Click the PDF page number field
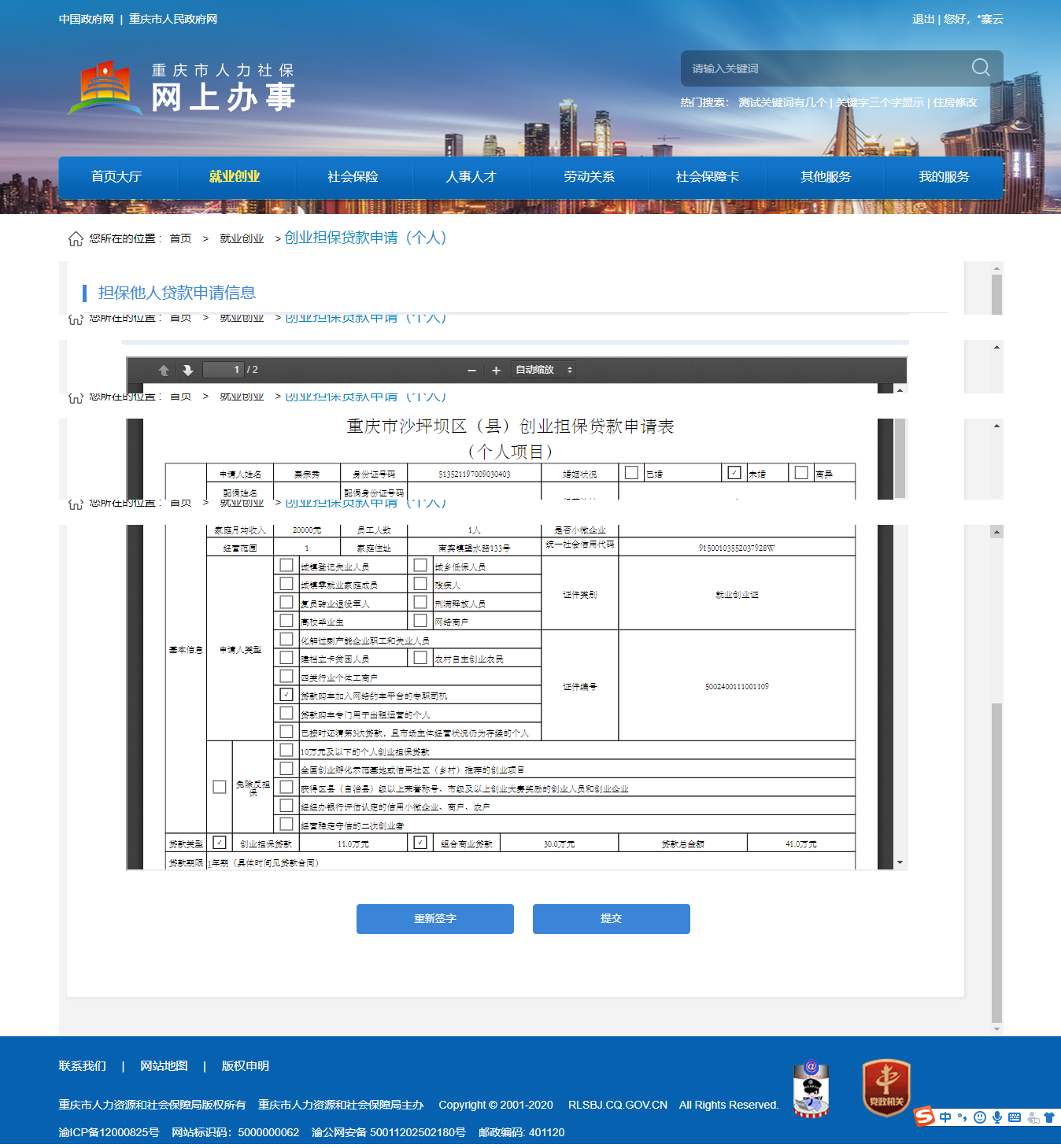The image size is (1061, 1148). click(x=223, y=370)
